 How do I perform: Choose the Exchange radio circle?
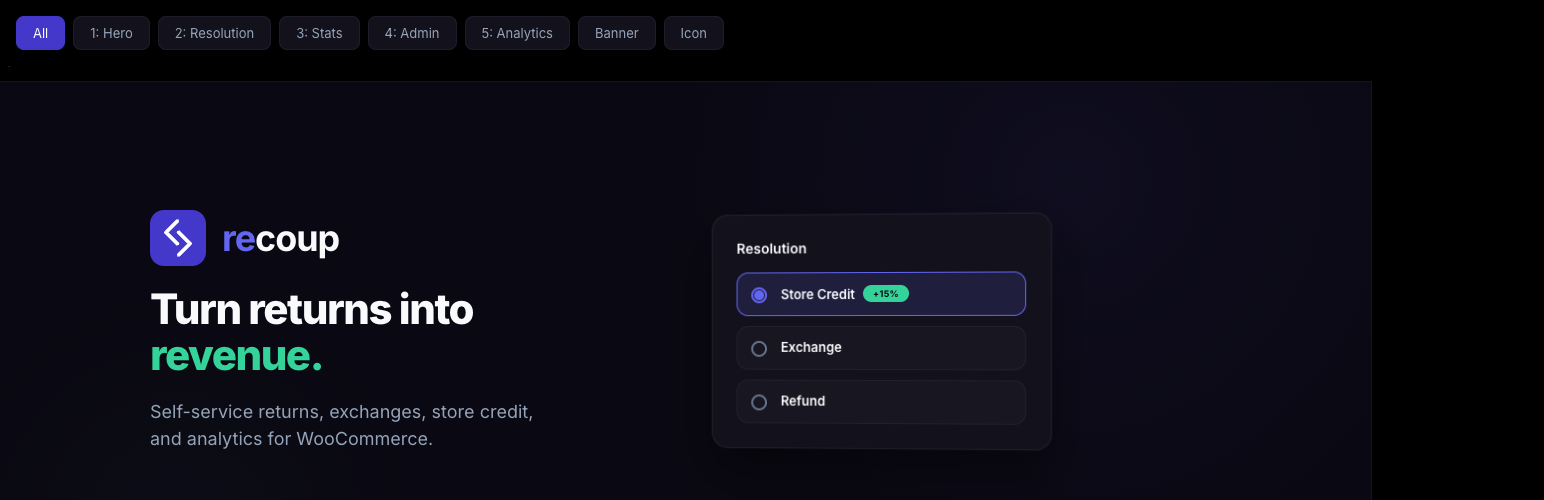tap(759, 348)
